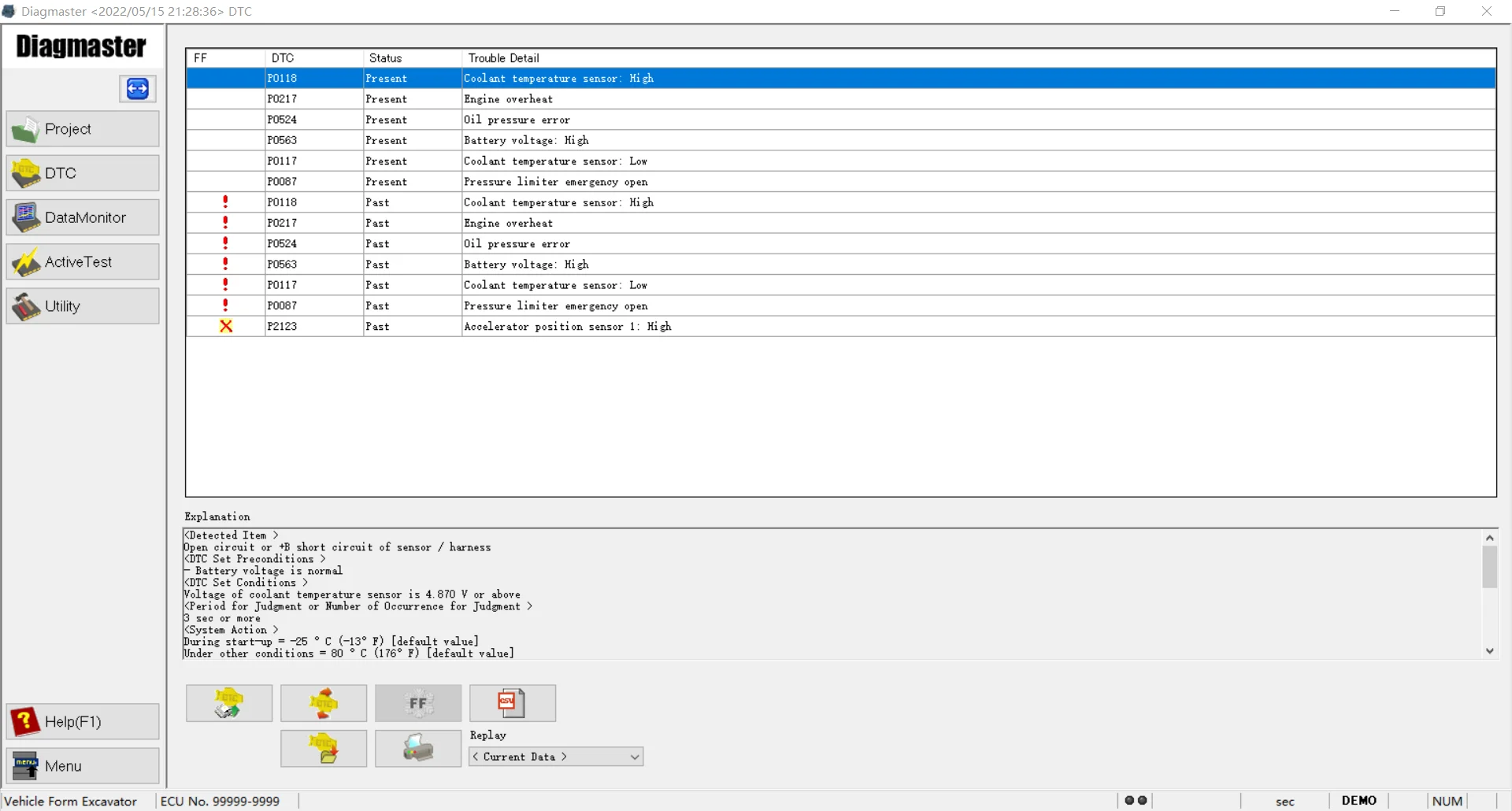Click Past status cell of P0087
1512x811 pixels.
coord(413,306)
